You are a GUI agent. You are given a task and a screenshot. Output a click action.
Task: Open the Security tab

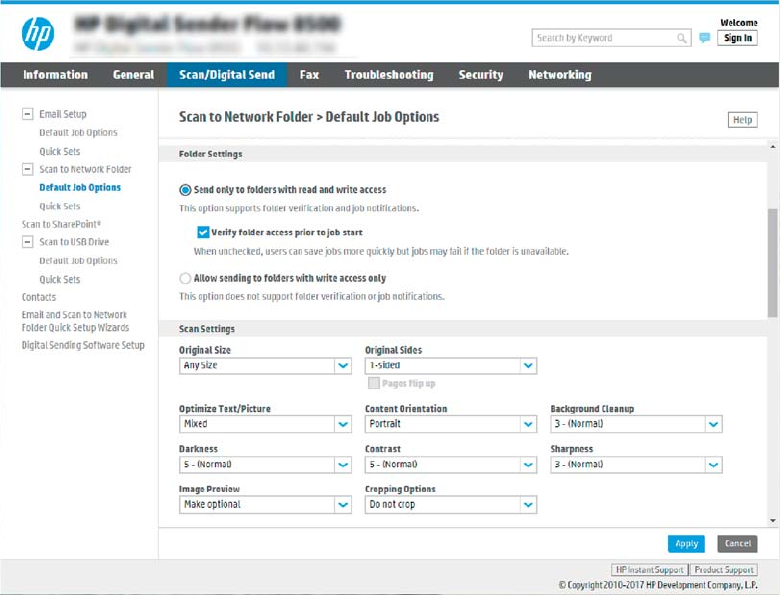coord(481,75)
